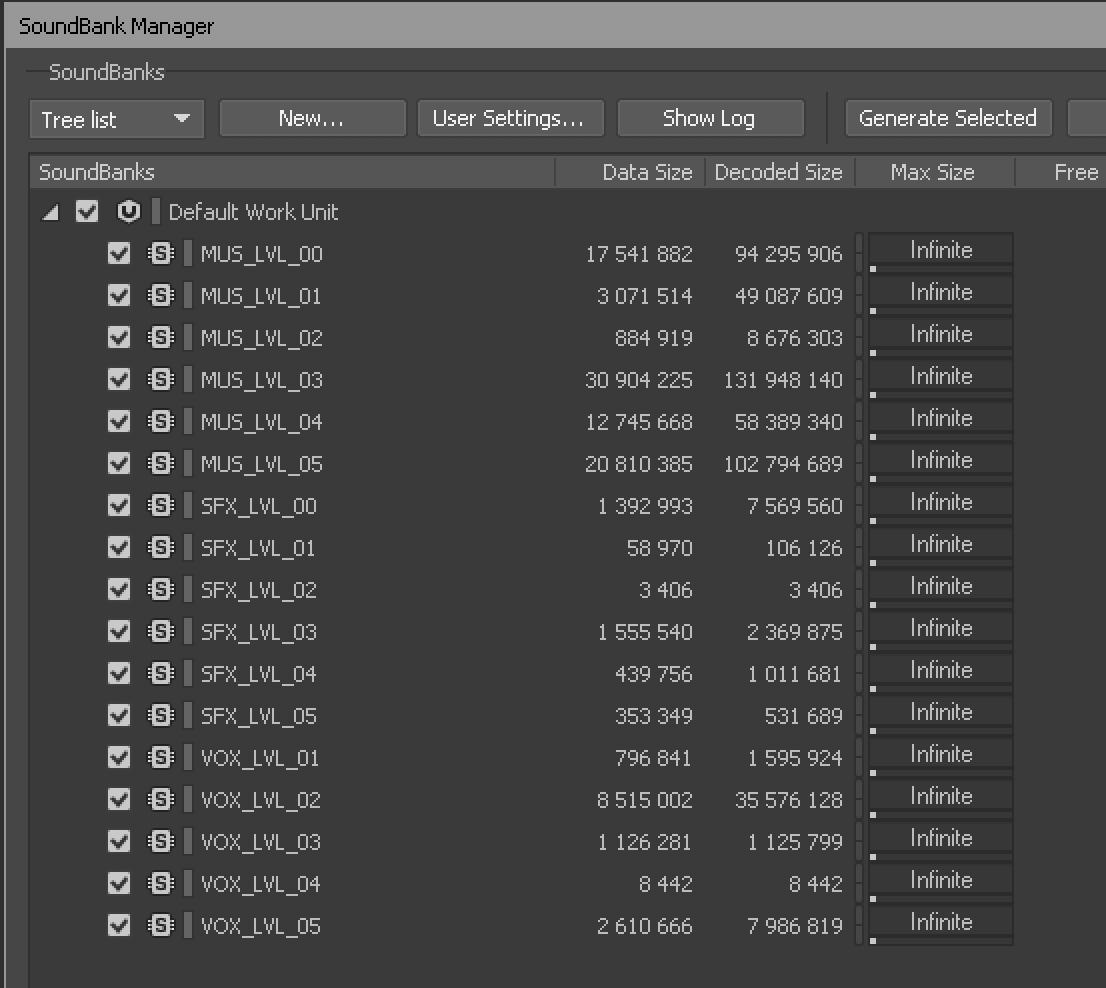
Task: Select the MUS_LVL_04 SoundBank name
Action: click(x=262, y=422)
